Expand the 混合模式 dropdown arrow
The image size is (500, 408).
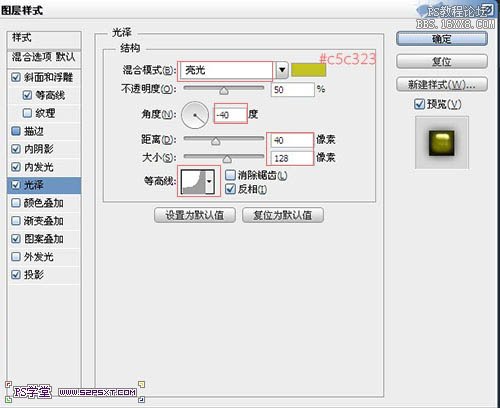(282, 70)
